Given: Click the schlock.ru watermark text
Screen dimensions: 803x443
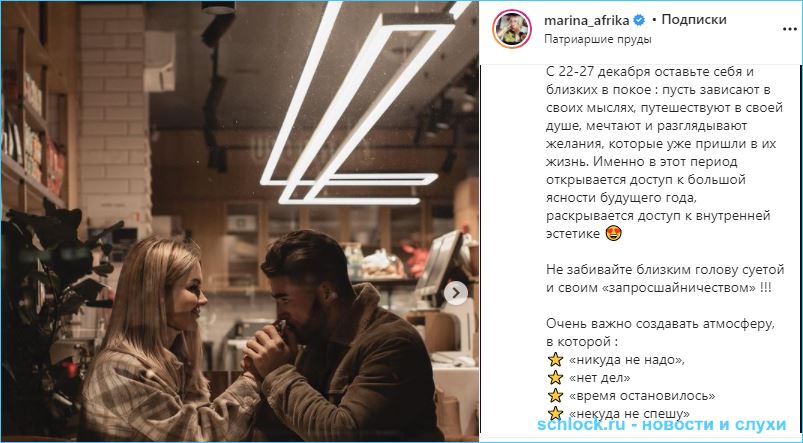Looking at the screenshot, I should pyautogui.click(x=661, y=425).
